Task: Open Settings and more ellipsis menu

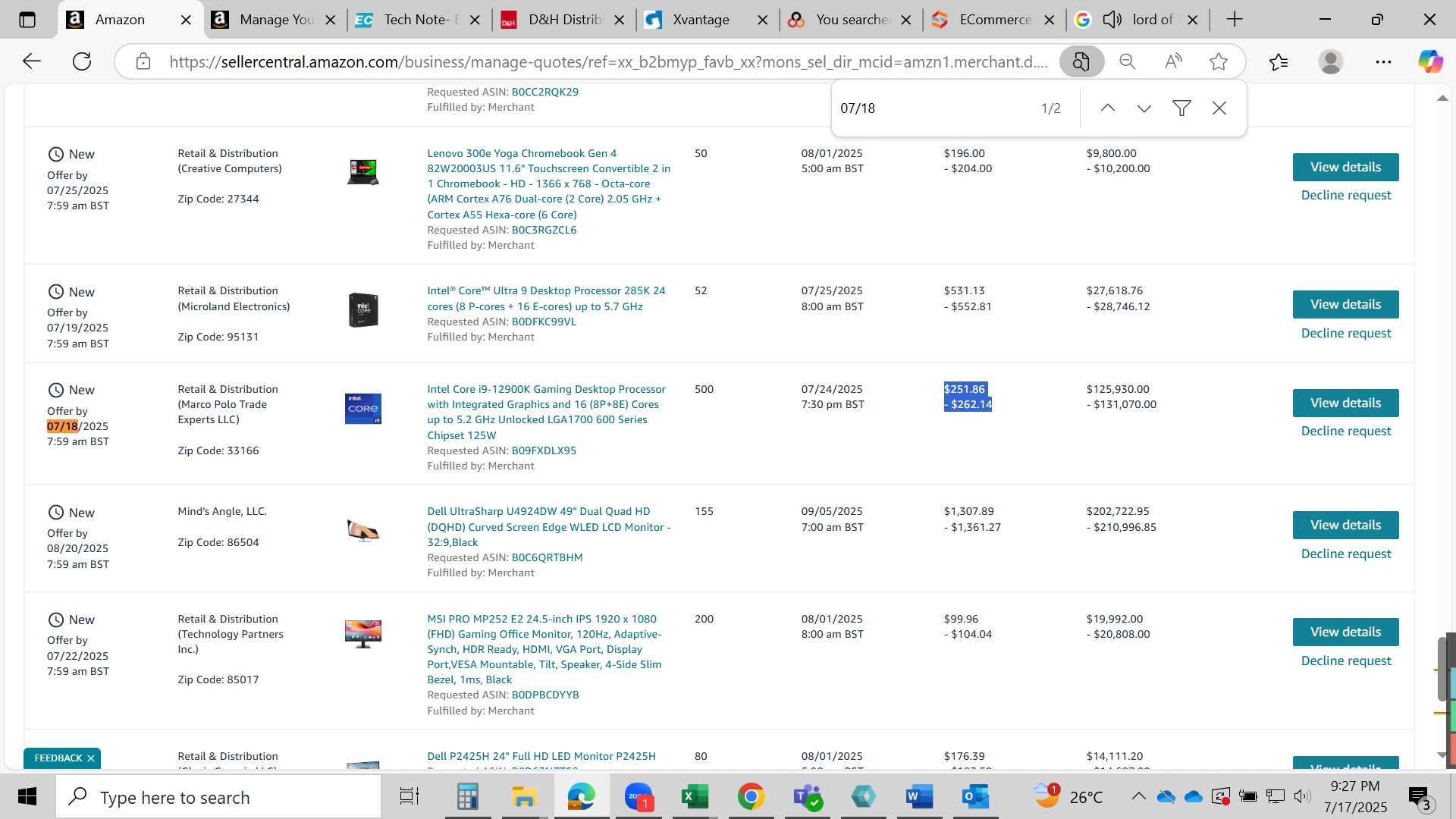Action: [1383, 61]
